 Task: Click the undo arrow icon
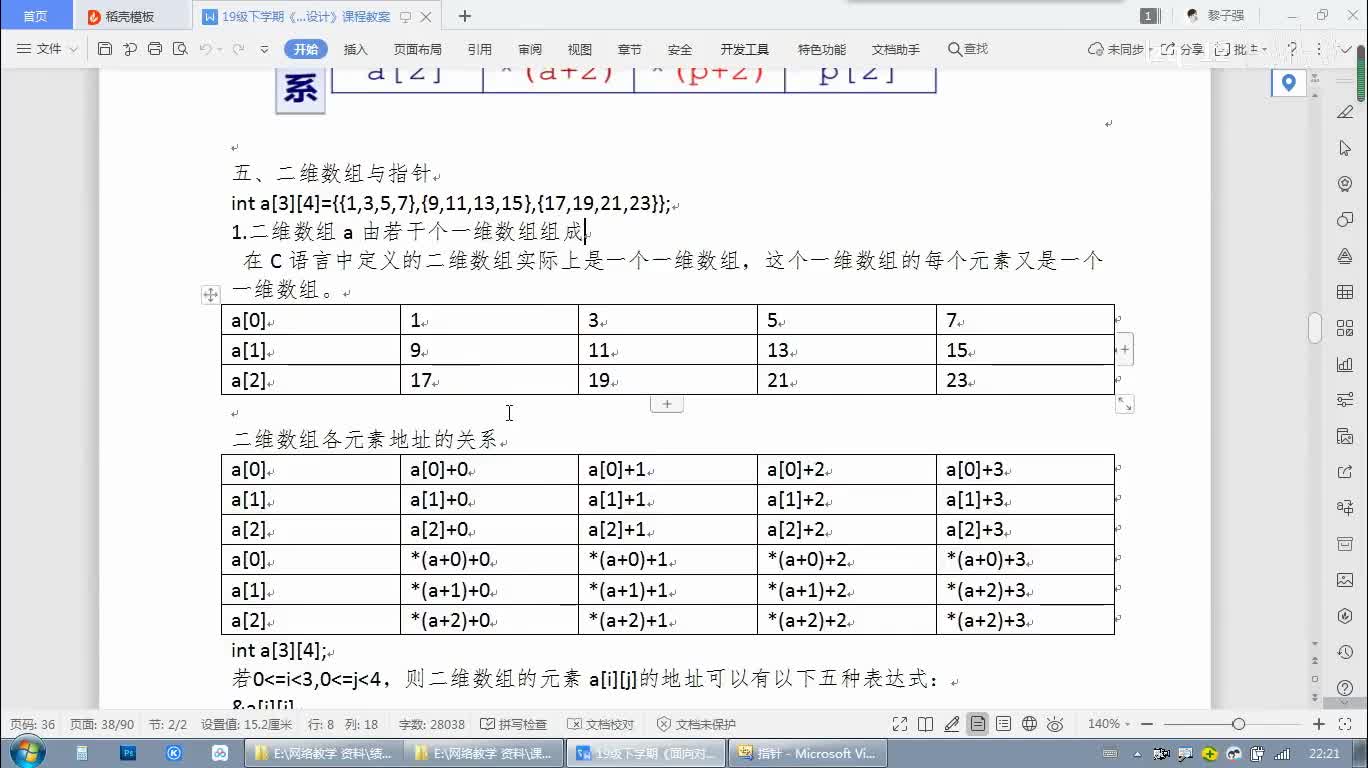click(x=205, y=49)
